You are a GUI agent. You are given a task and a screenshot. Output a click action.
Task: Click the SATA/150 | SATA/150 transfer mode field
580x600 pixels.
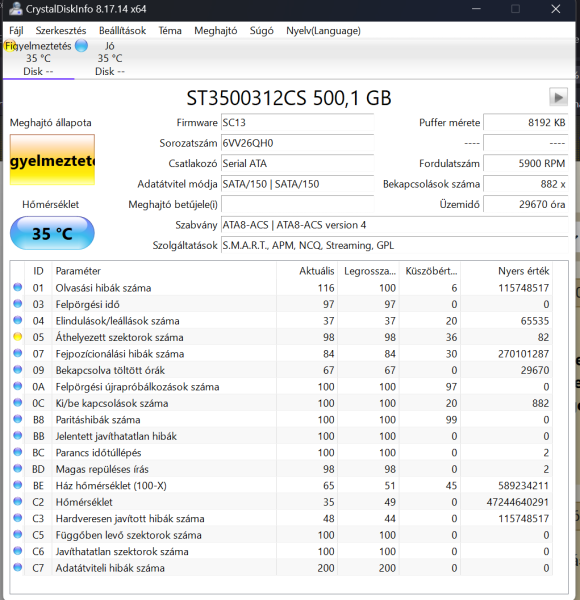(x=297, y=184)
